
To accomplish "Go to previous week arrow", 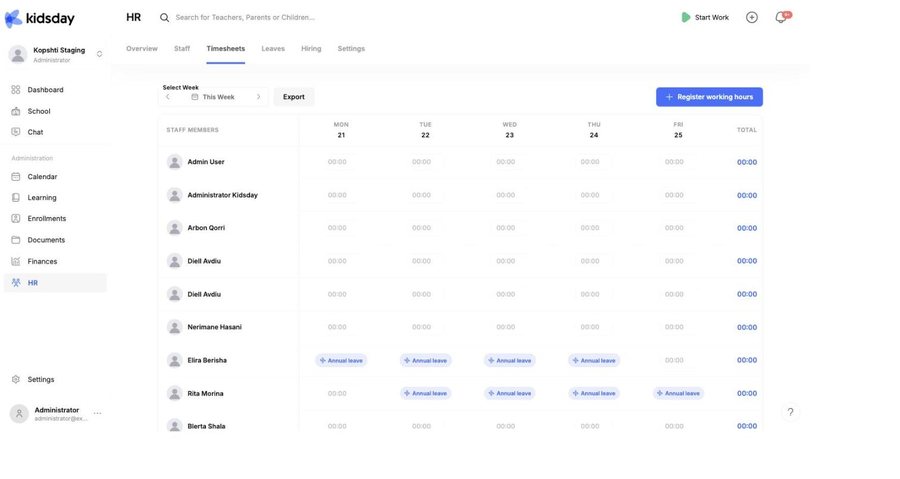I will tap(168, 97).
